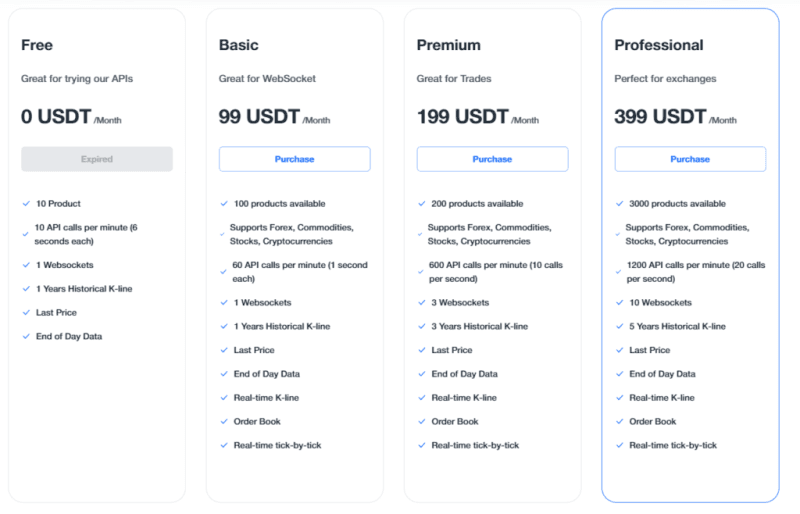Select the Premium plan title
This screenshot has height=514, width=800.
pyautogui.click(x=448, y=45)
